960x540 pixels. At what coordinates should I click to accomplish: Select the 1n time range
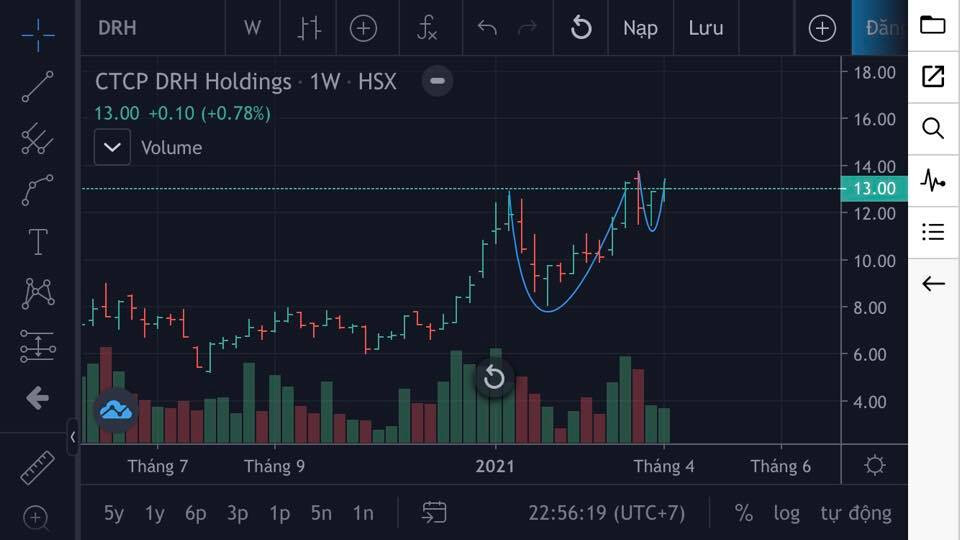(x=363, y=513)
